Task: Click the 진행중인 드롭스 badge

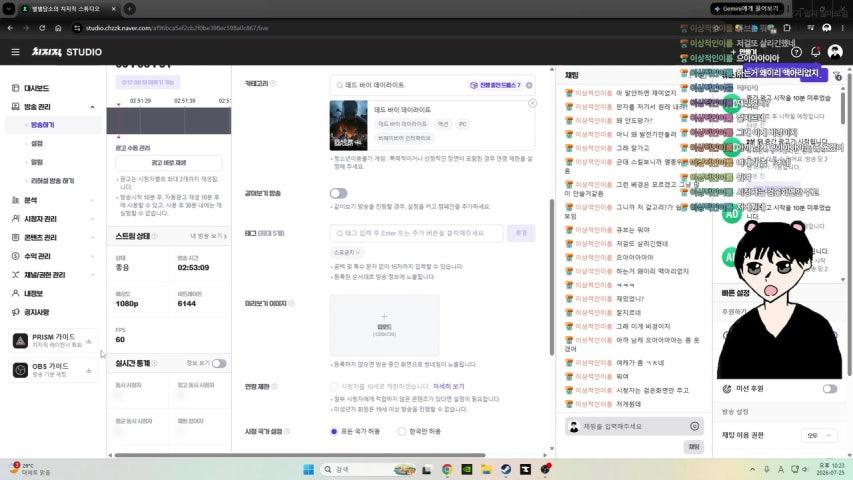Action: [495, 85]
